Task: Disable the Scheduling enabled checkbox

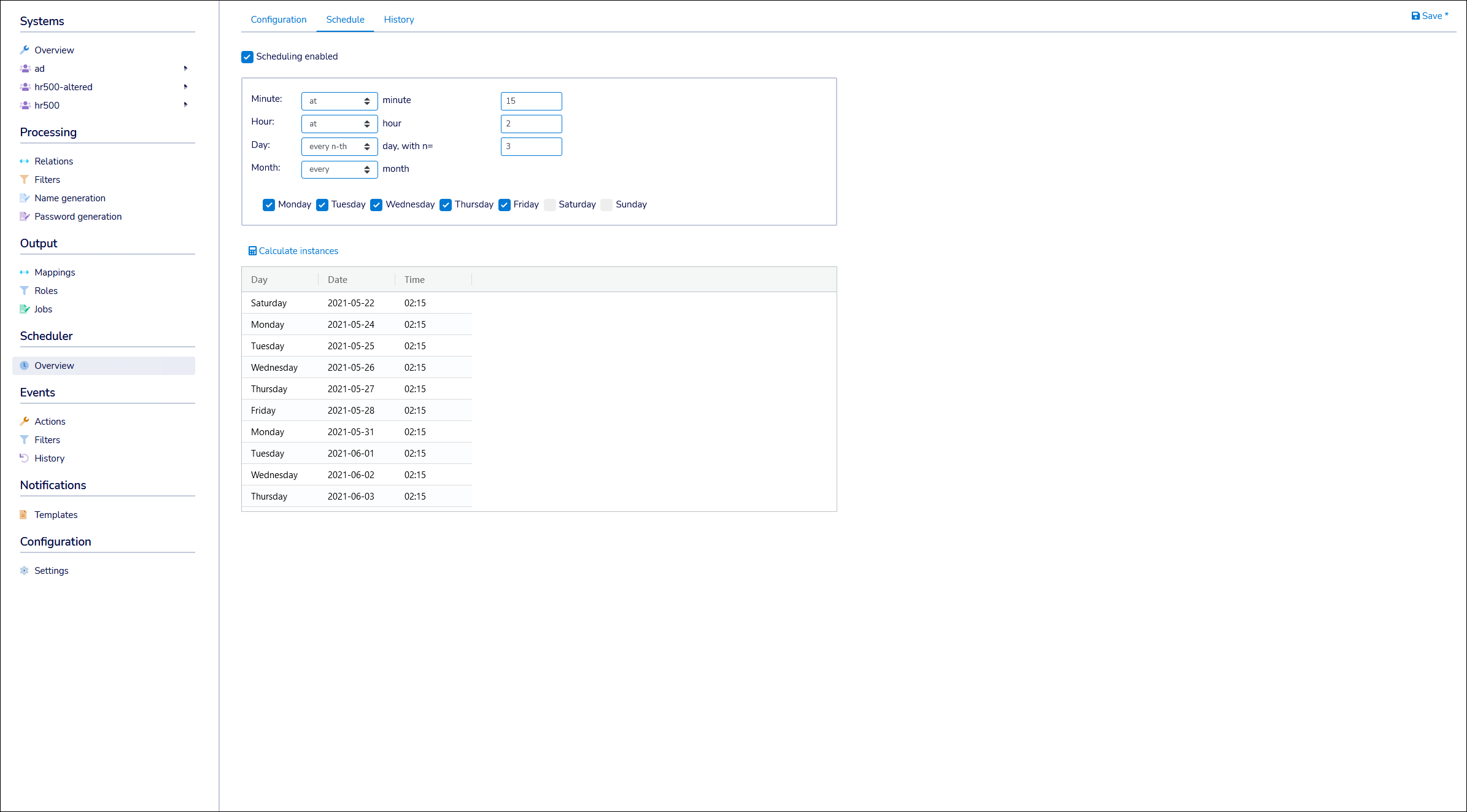Action: point(247,57)
